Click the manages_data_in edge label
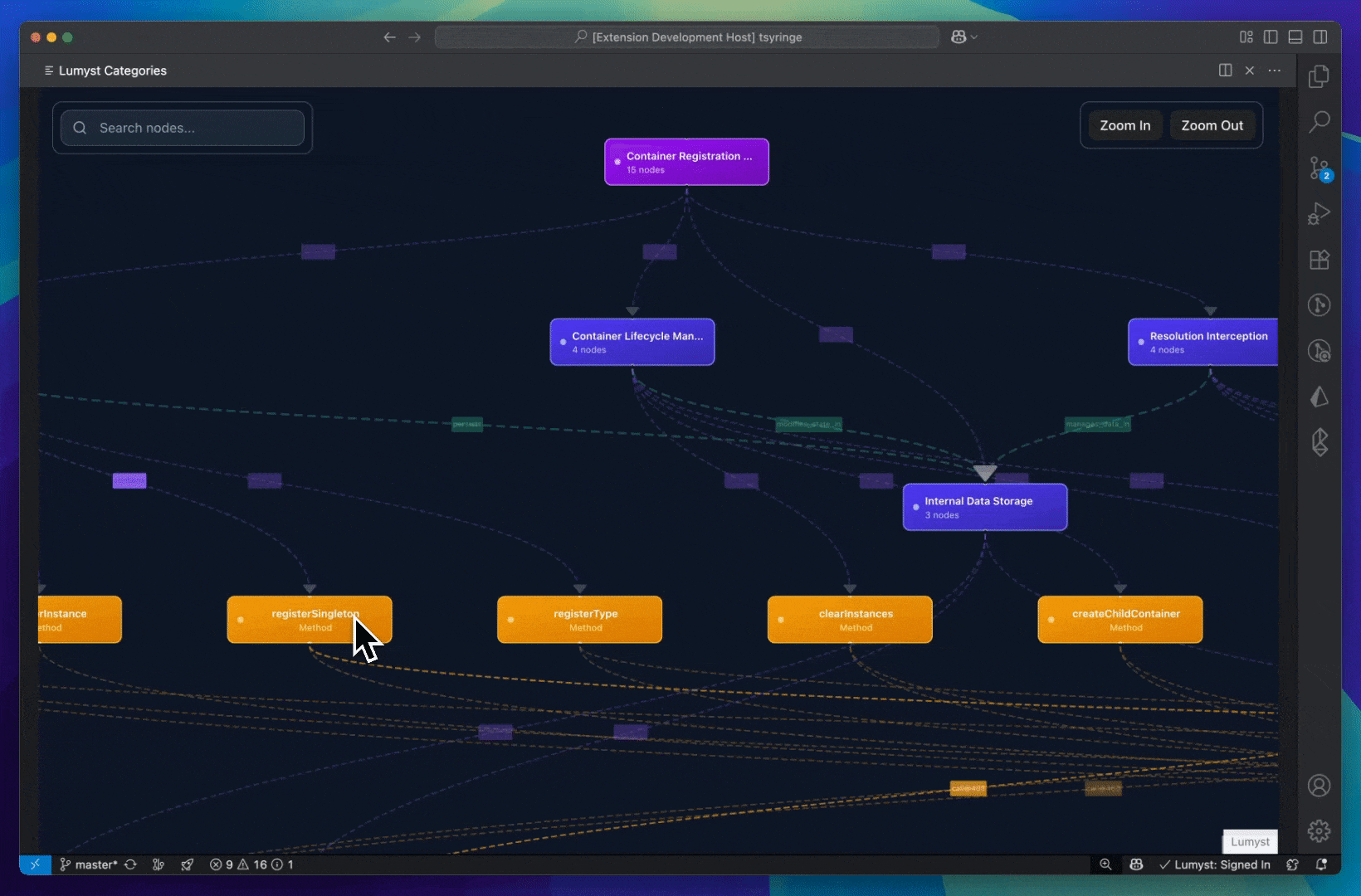The width and height of the screenshot is (1361, 896). 1097,425
